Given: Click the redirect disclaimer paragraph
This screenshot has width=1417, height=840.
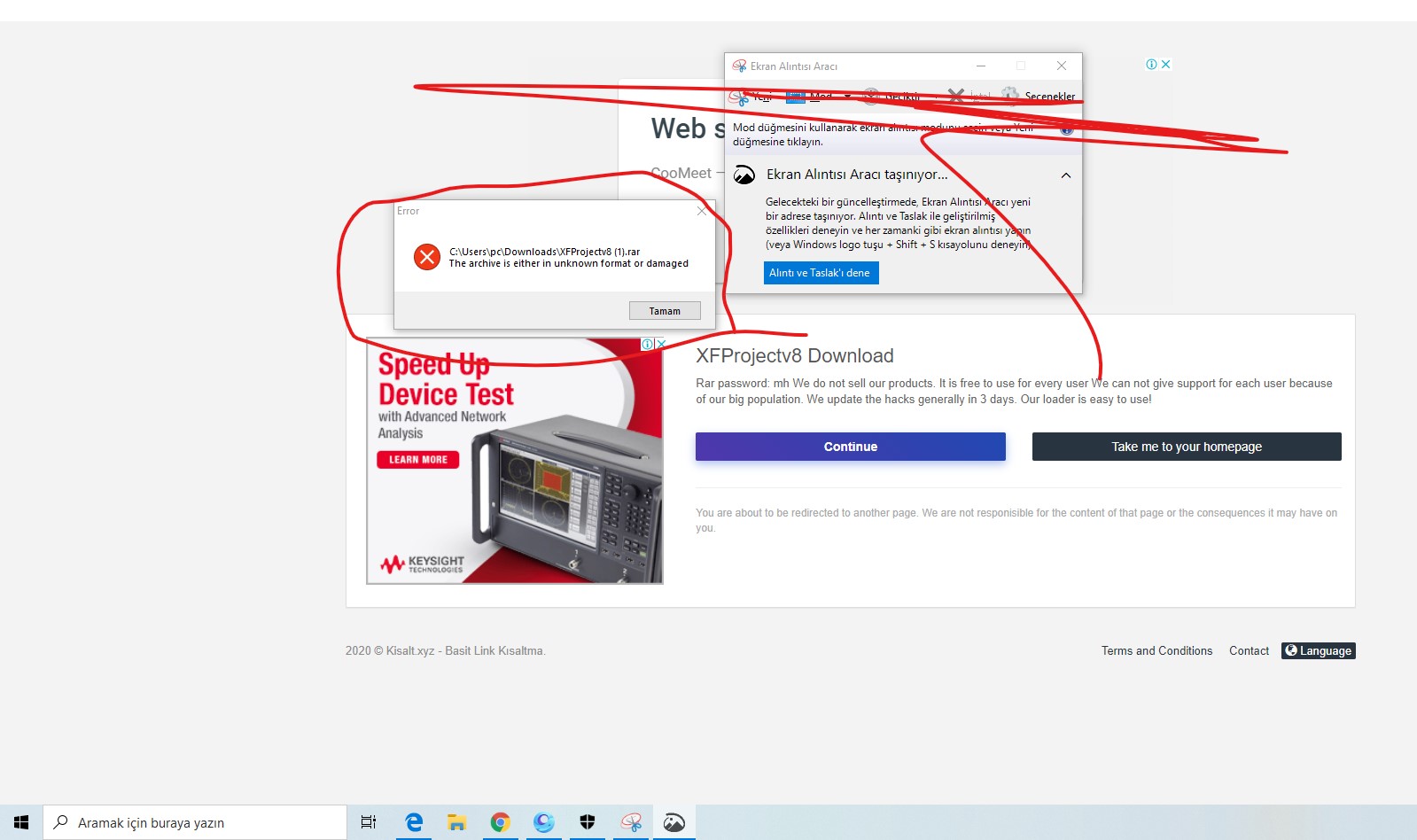Looking at the screenshot, I should tap(1016, 520).
